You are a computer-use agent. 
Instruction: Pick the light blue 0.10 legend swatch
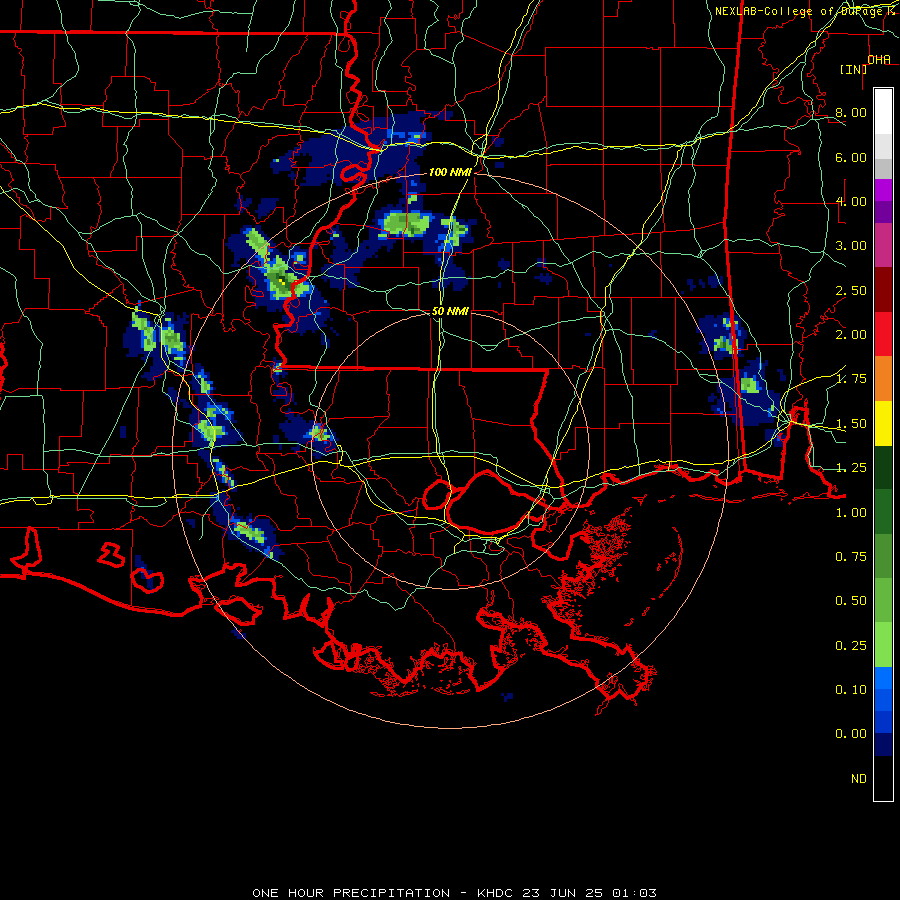coord(883,678)
